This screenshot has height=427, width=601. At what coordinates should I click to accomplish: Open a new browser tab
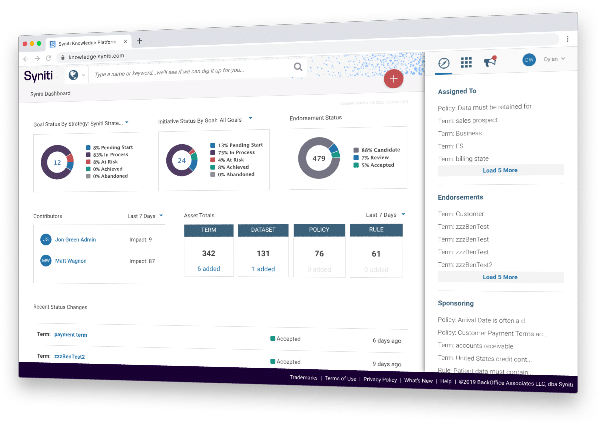[139, 41]
